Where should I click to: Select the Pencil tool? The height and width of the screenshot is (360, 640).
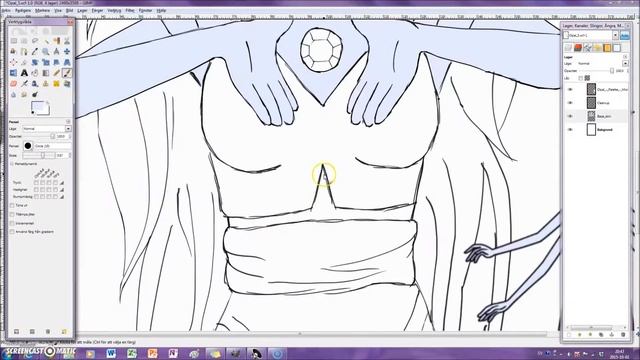(x=56, y=73)
